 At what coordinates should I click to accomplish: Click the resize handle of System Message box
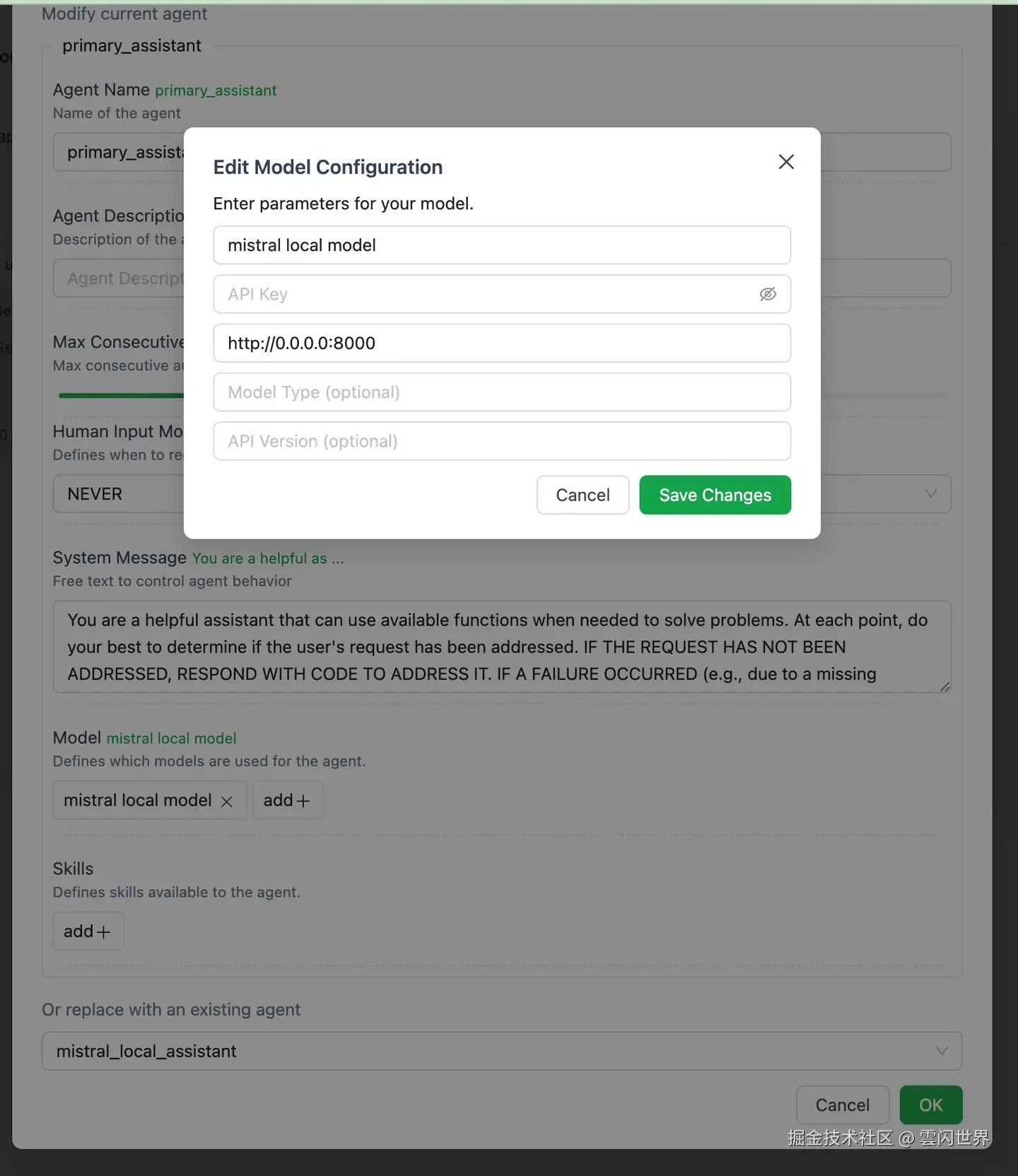coord(944,686)
